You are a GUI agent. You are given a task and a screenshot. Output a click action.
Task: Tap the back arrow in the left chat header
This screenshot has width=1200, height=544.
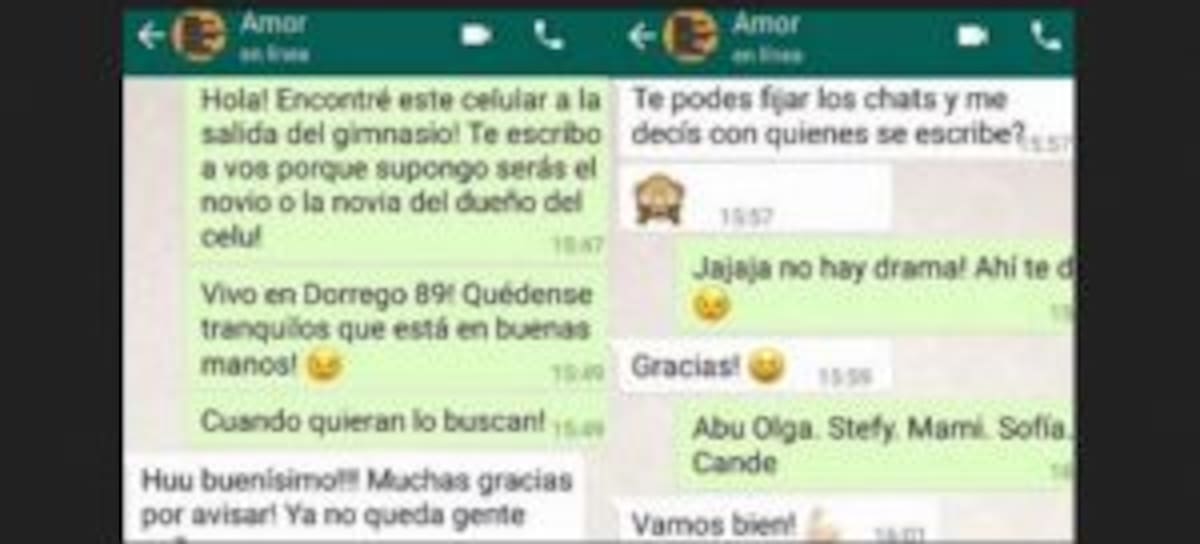[150, 36]
